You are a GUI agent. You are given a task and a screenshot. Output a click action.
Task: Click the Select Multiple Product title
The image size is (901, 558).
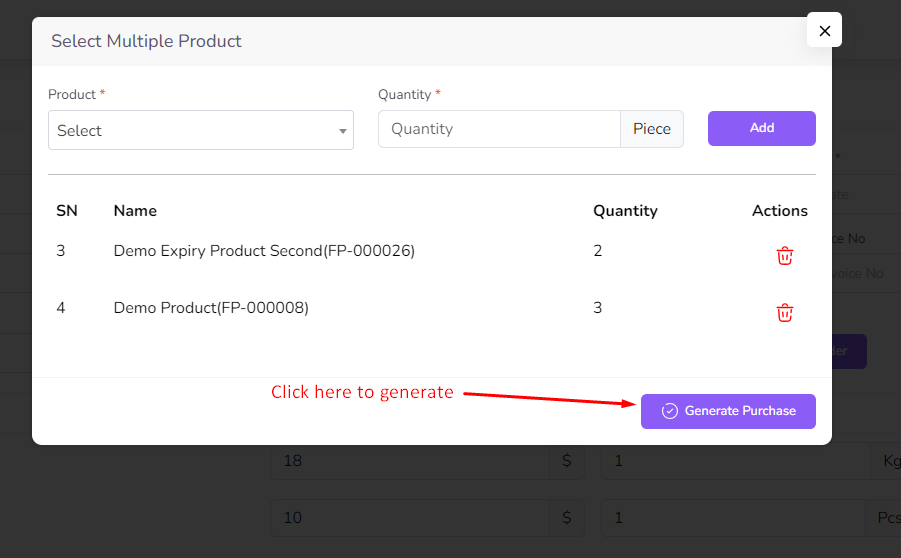[146, 41]
